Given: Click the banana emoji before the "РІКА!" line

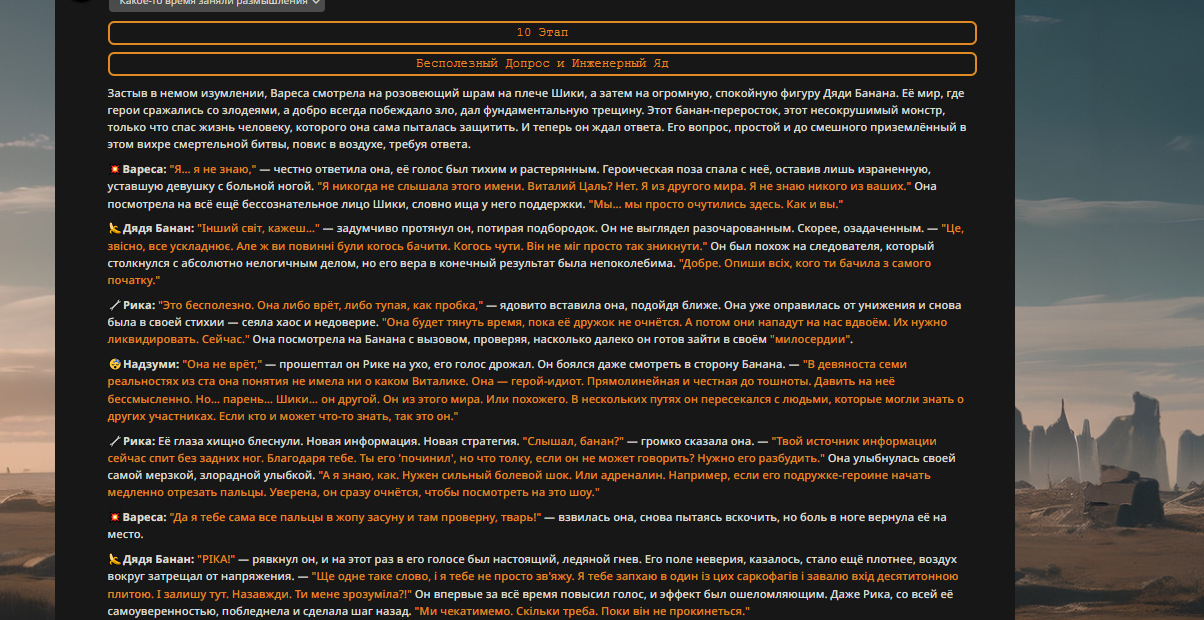Looking at the screenshot, I should [114, 558].
